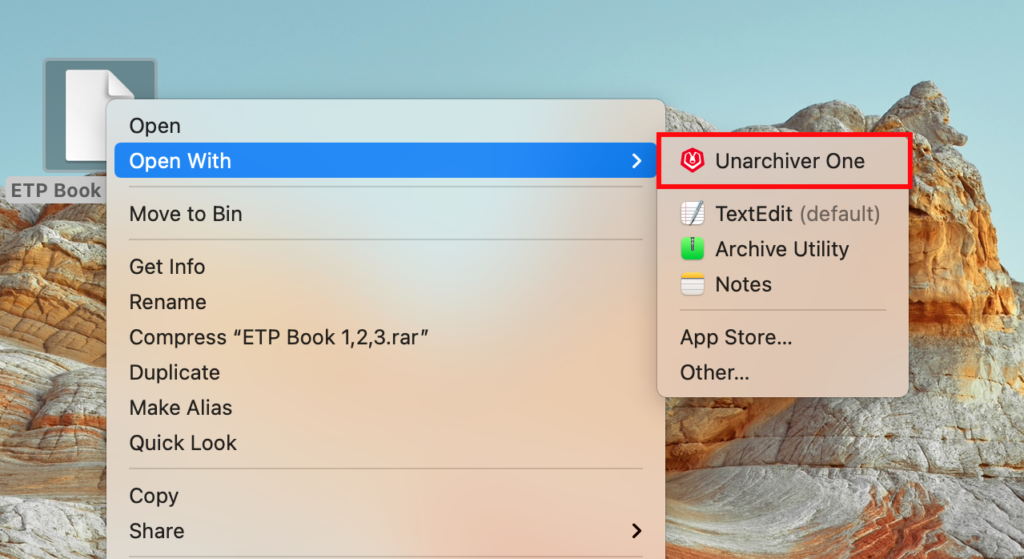Screen dimensions: 1024x559
Task: Select Make Alias option
Action: tap(180, 408)
